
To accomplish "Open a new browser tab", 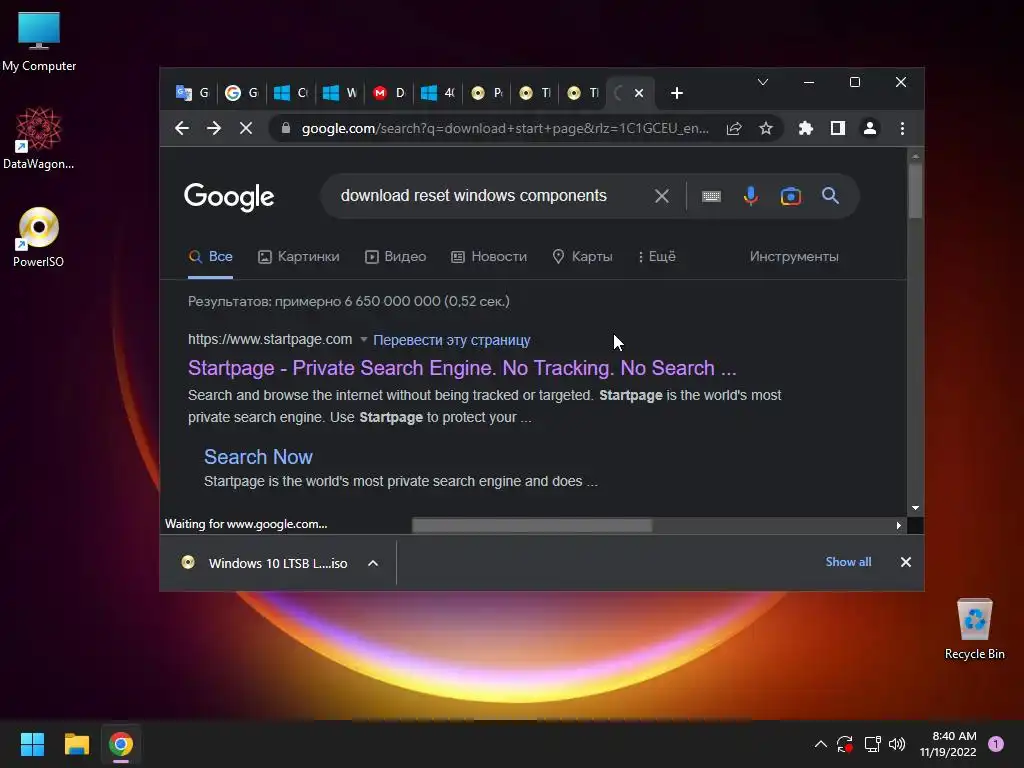I will point(677,93).
